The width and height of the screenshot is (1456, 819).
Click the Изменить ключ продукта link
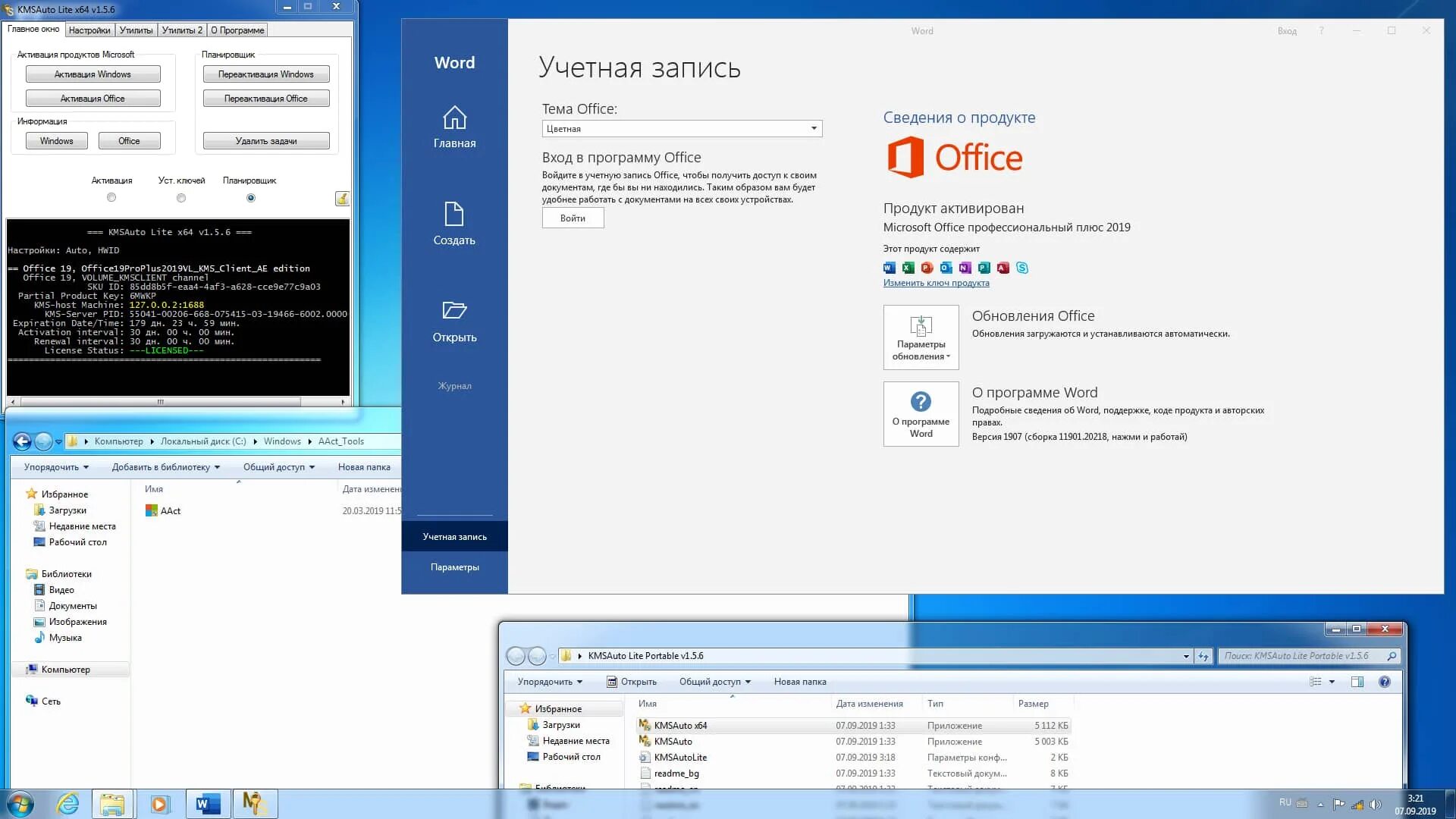click(x=936, y=283)
